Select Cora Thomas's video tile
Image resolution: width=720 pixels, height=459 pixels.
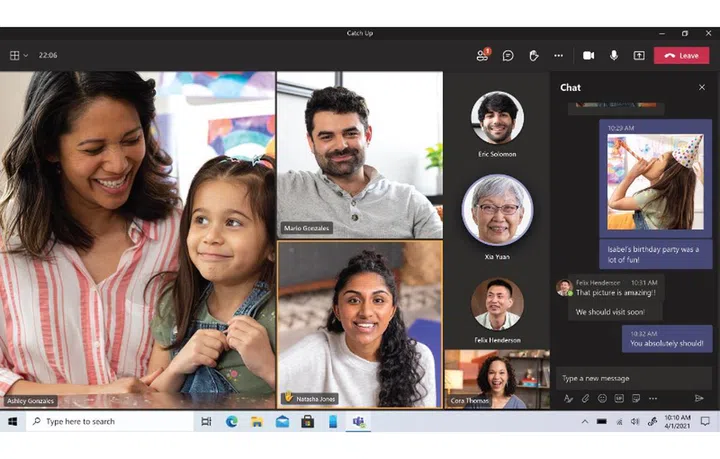tap(497, 379)
